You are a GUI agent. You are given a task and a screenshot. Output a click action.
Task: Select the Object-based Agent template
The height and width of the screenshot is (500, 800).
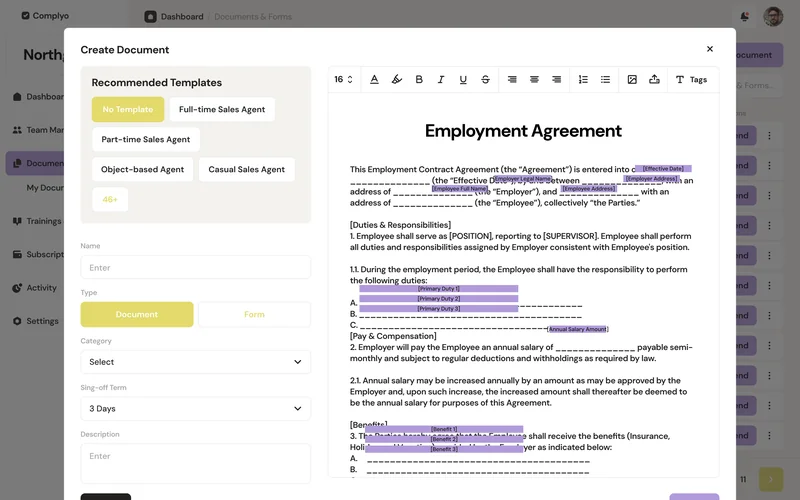[142, 169]
